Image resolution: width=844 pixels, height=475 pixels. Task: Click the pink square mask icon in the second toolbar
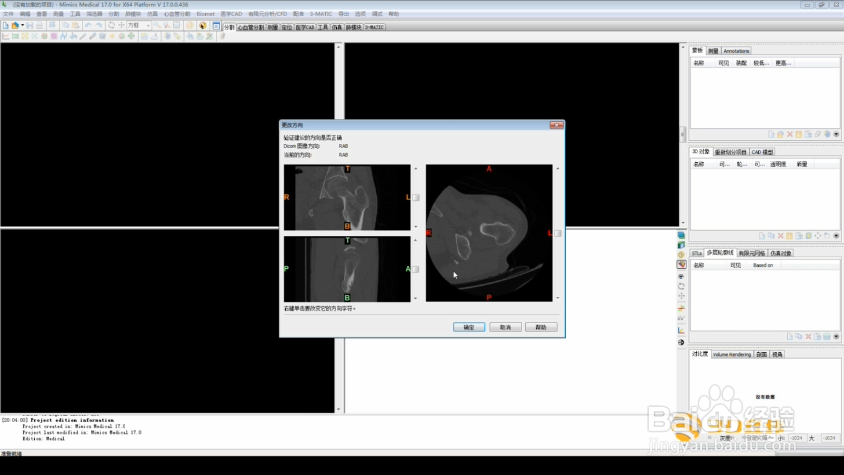[54, 36]
